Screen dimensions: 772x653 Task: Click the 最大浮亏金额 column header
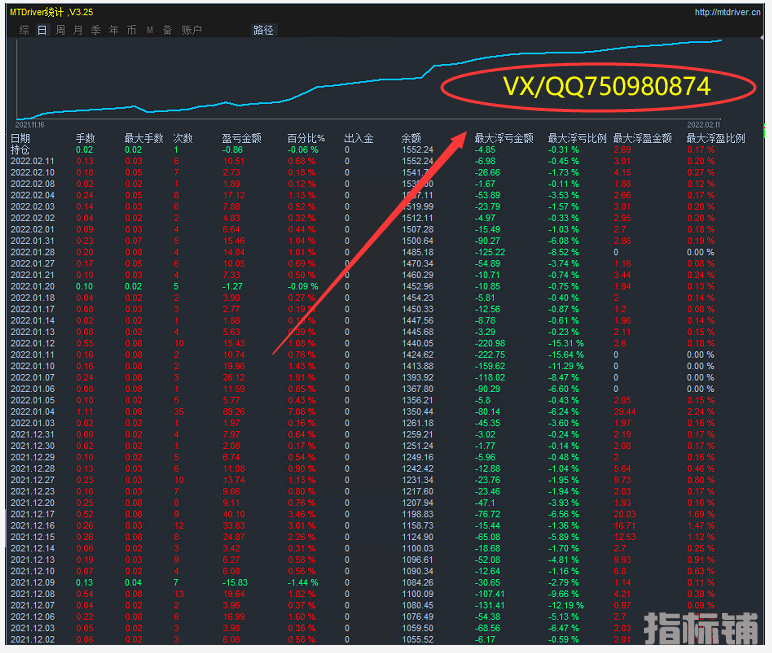[503, 138]
